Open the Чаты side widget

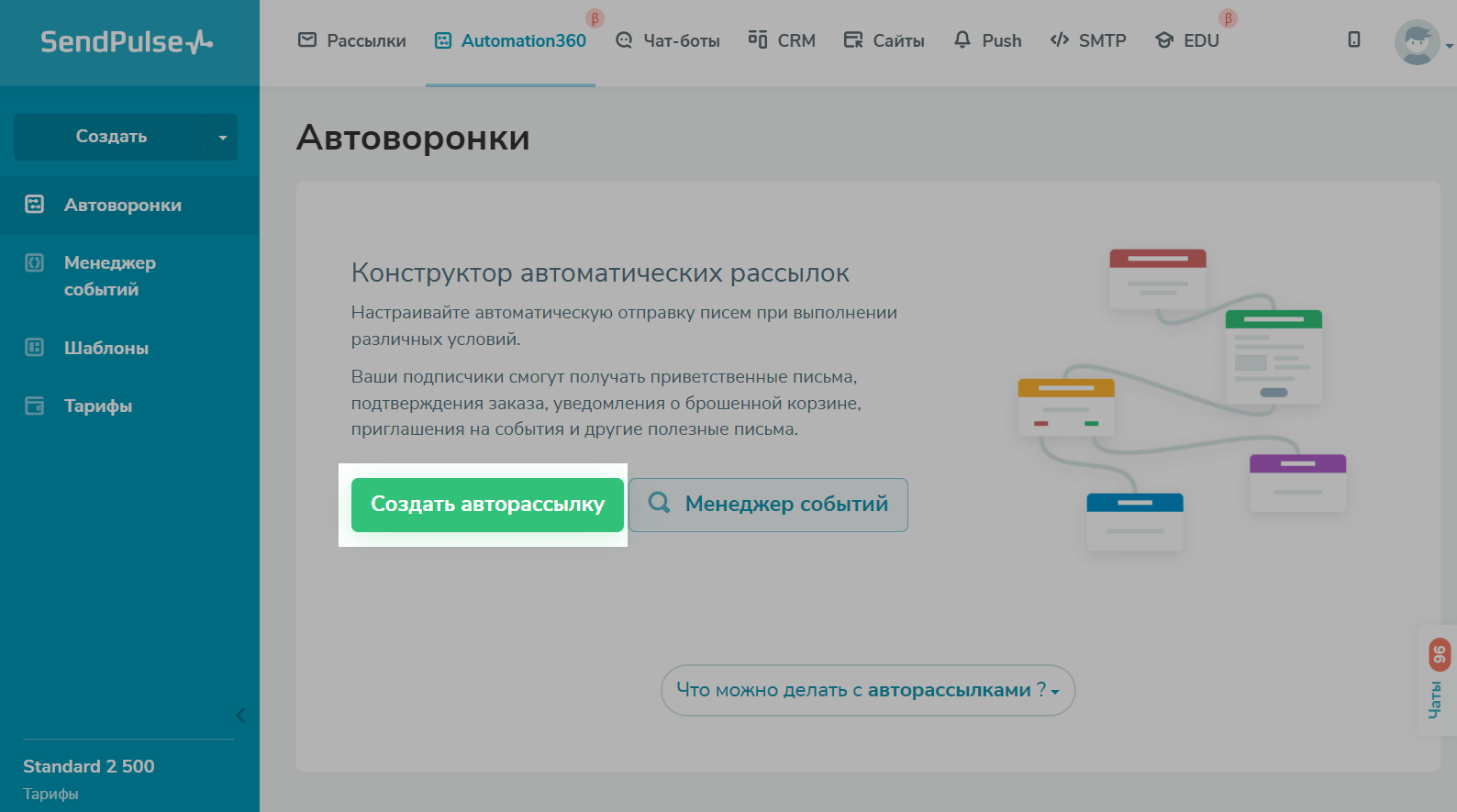click(x=1437, y=681)
